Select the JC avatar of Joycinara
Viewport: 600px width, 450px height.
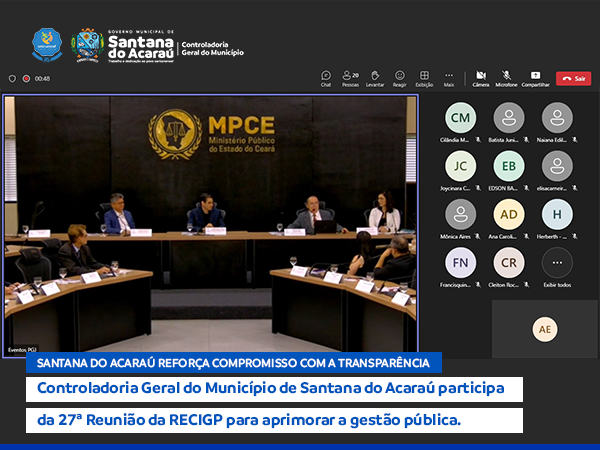tap(460, 166)
